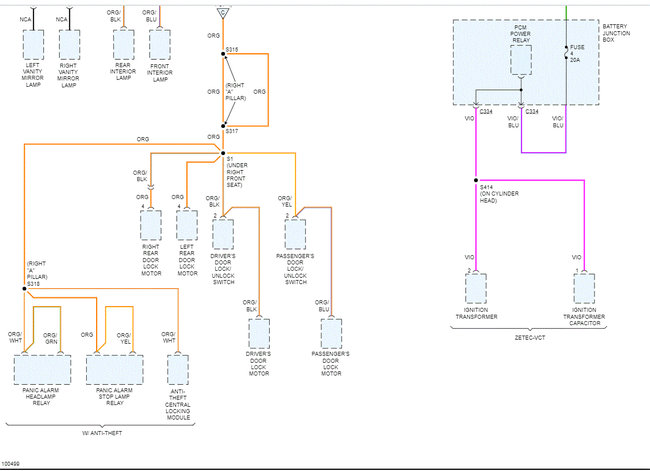Click the 'REAR INTERIOR LAMP' label
This screenshot has height=471, width=650.
click(123, 71)
